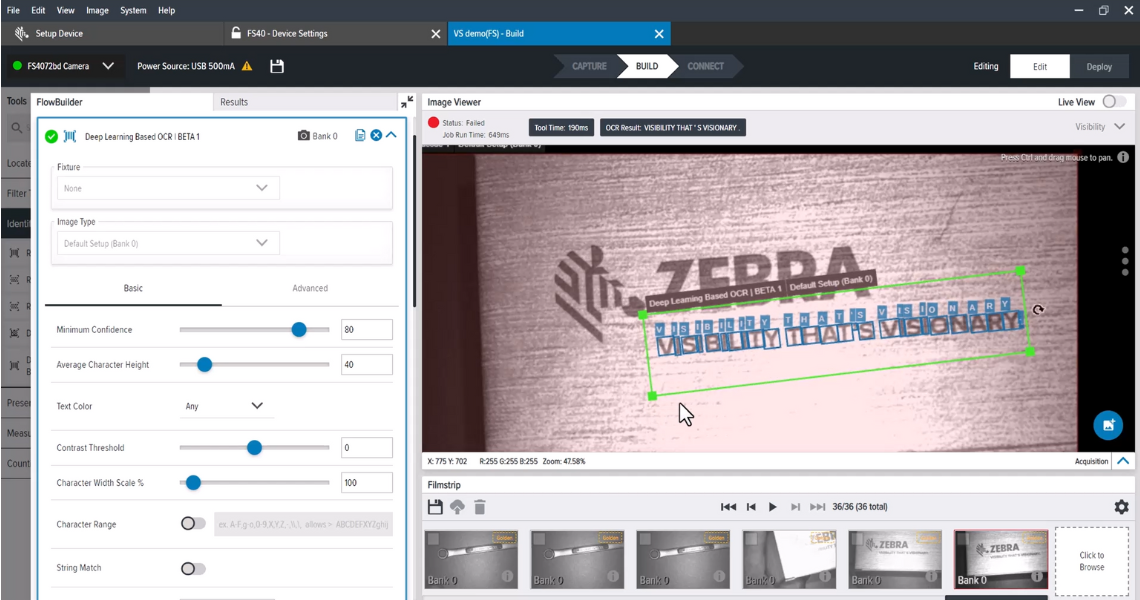
Task: Collapse the FlowBuilder panel with shrink arrows icon
Action: (407, 102)
